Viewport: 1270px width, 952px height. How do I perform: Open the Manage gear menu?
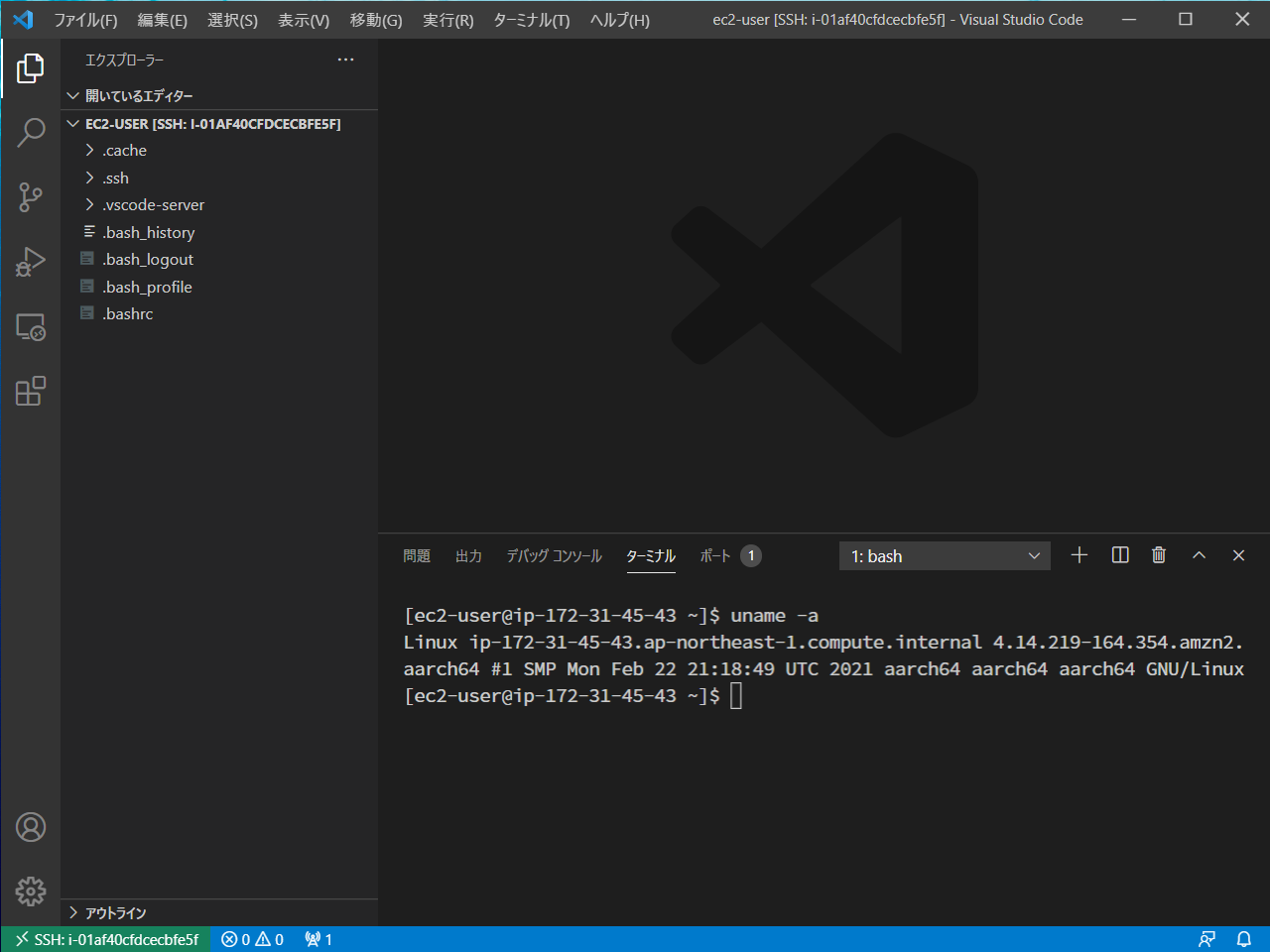(x=31, y=891)
